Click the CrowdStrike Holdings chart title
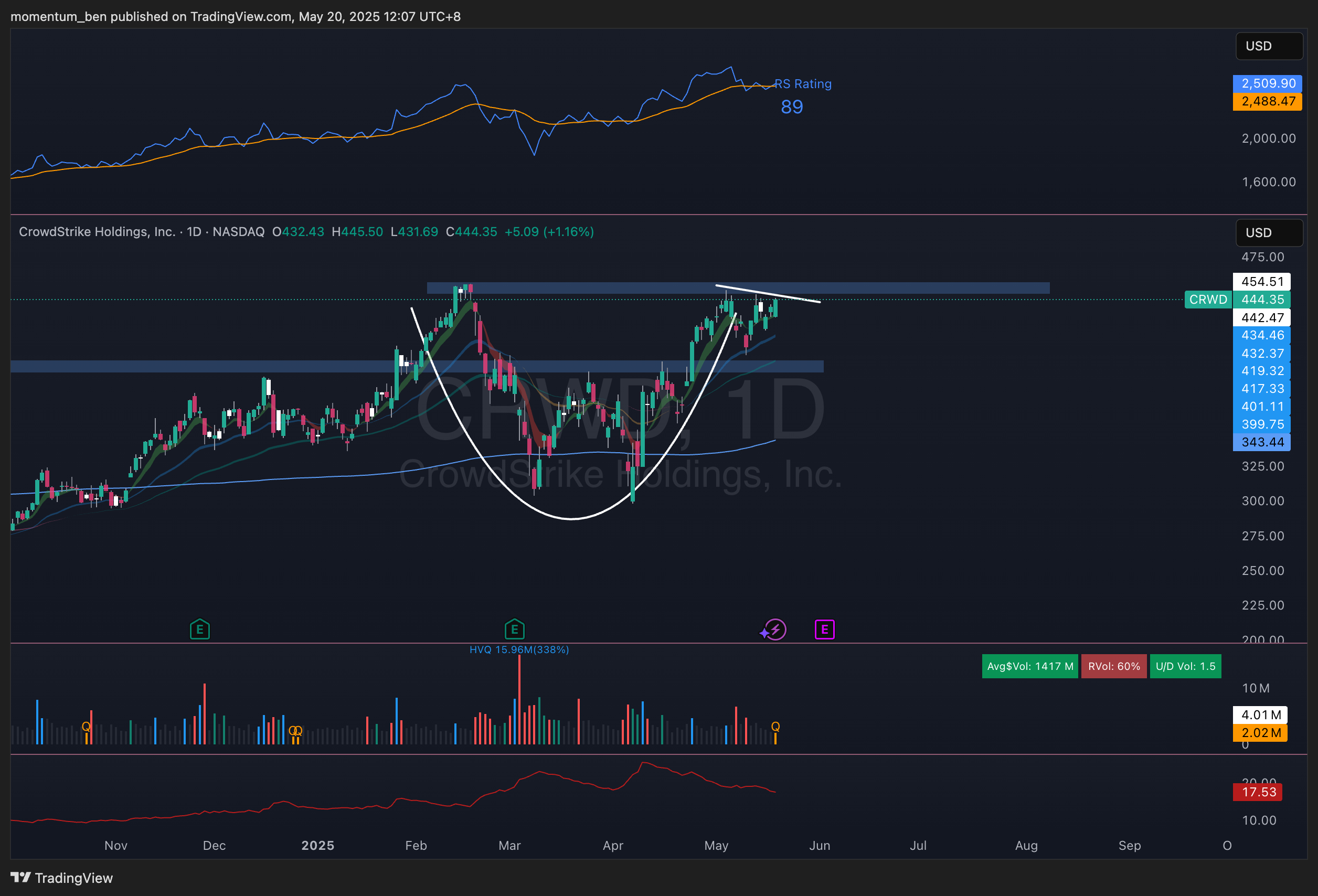The height and width of the screenshot is (896, 1318). click(x=97, y=232)
